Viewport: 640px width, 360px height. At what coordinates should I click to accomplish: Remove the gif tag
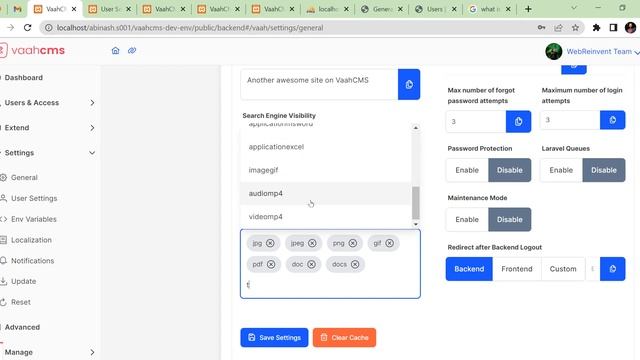(390, 243)
